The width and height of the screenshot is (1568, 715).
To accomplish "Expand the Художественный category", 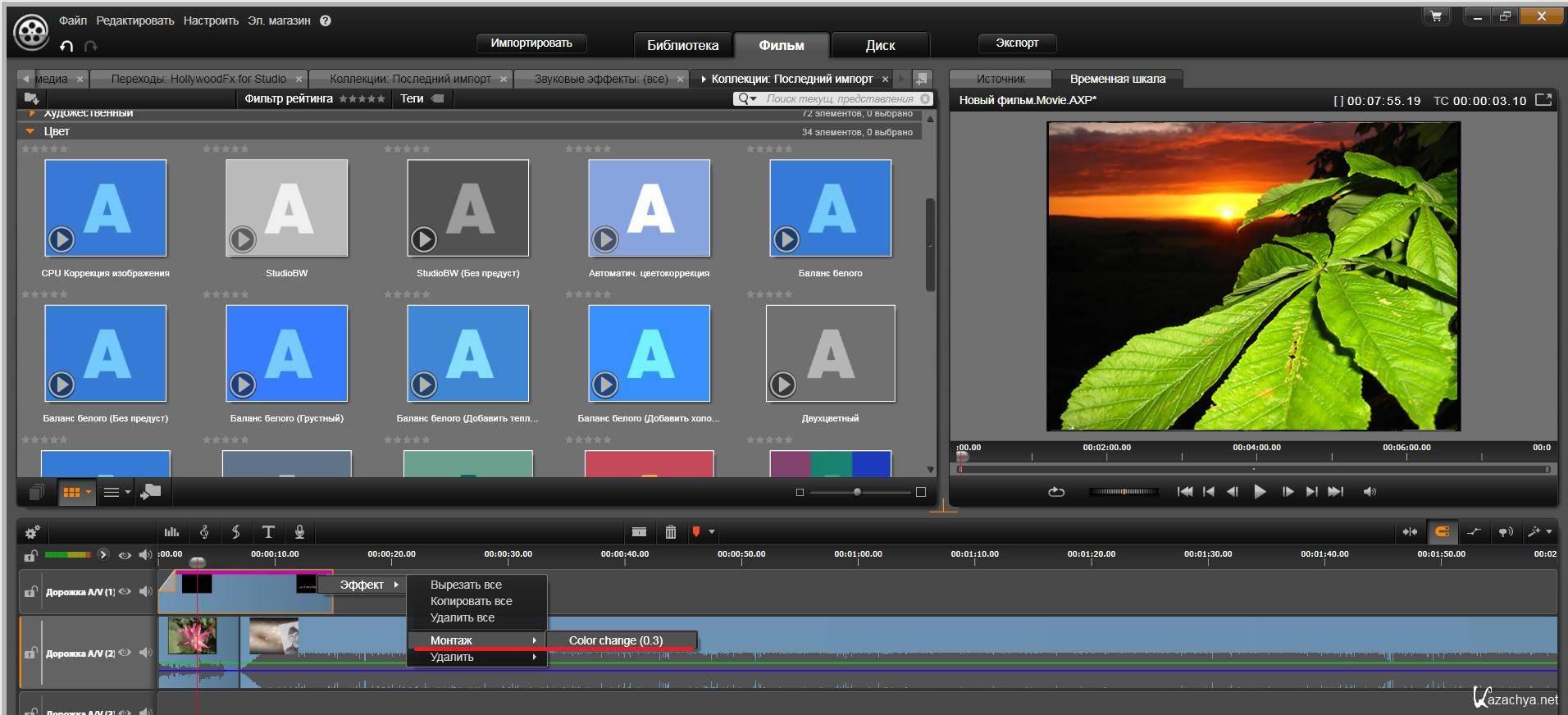I will 33,113.
